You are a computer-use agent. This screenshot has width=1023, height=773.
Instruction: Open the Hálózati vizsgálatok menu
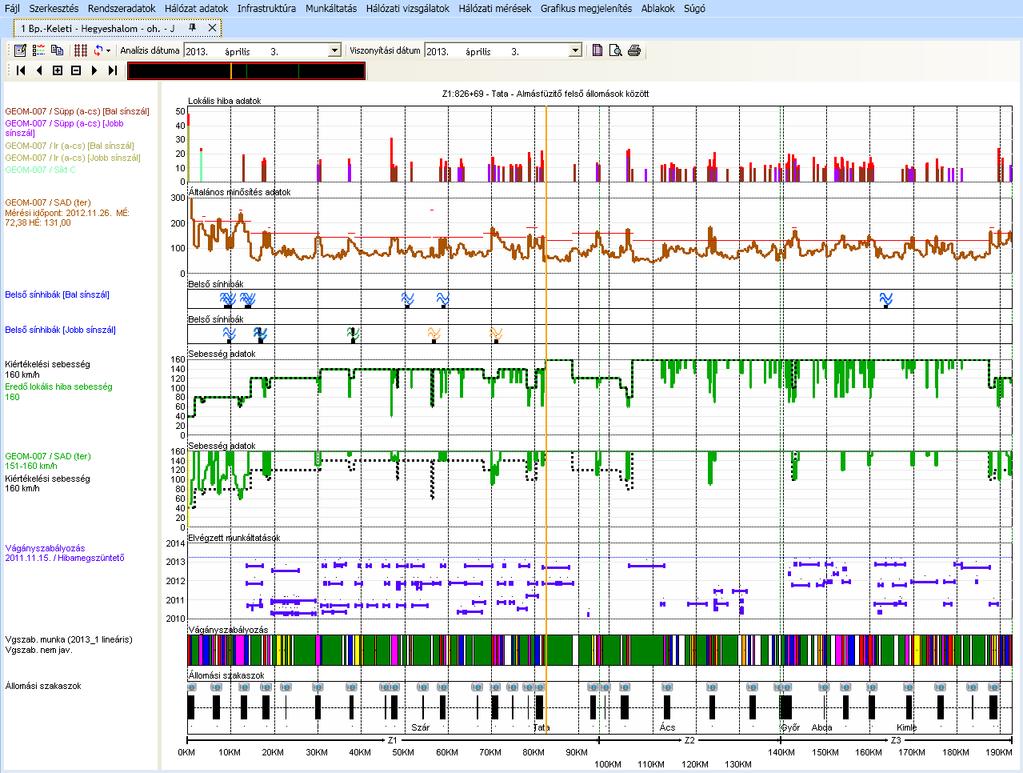tap(408, 8)
